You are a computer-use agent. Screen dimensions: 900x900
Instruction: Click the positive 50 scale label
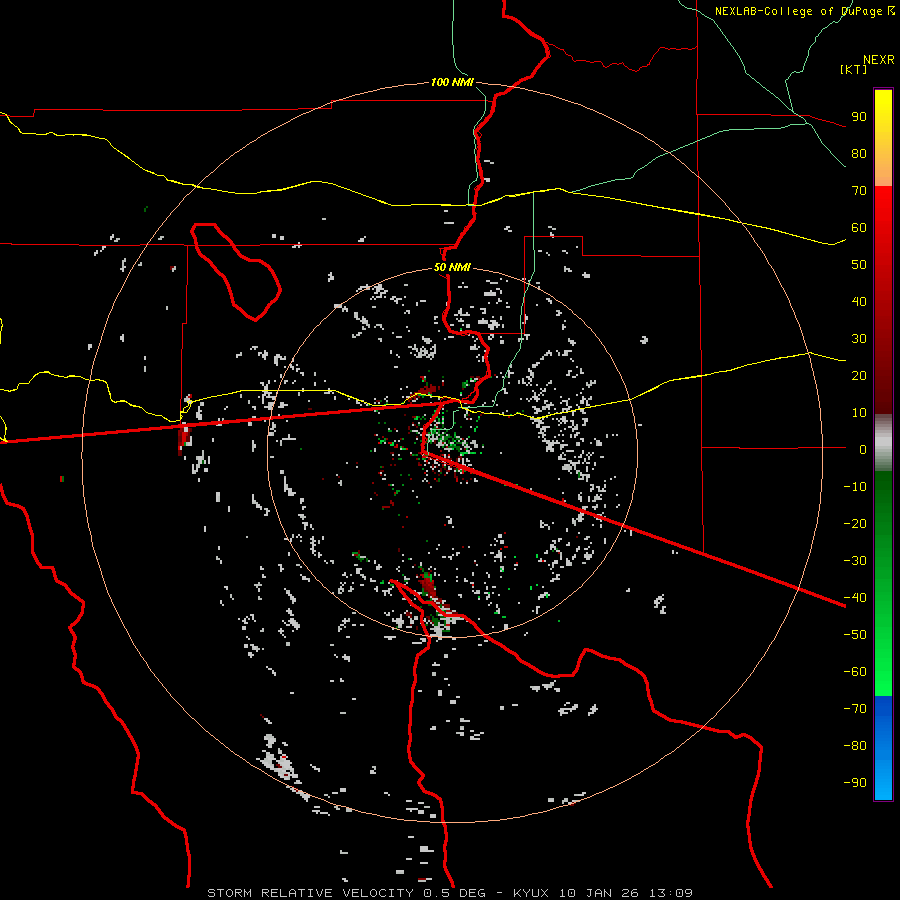click(859, 265)
